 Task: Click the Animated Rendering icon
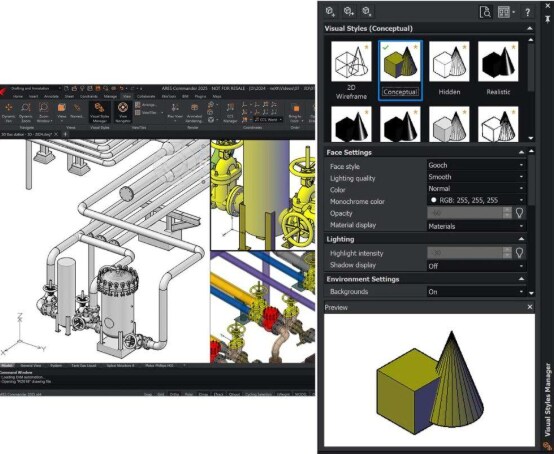[x=194, y=112]
